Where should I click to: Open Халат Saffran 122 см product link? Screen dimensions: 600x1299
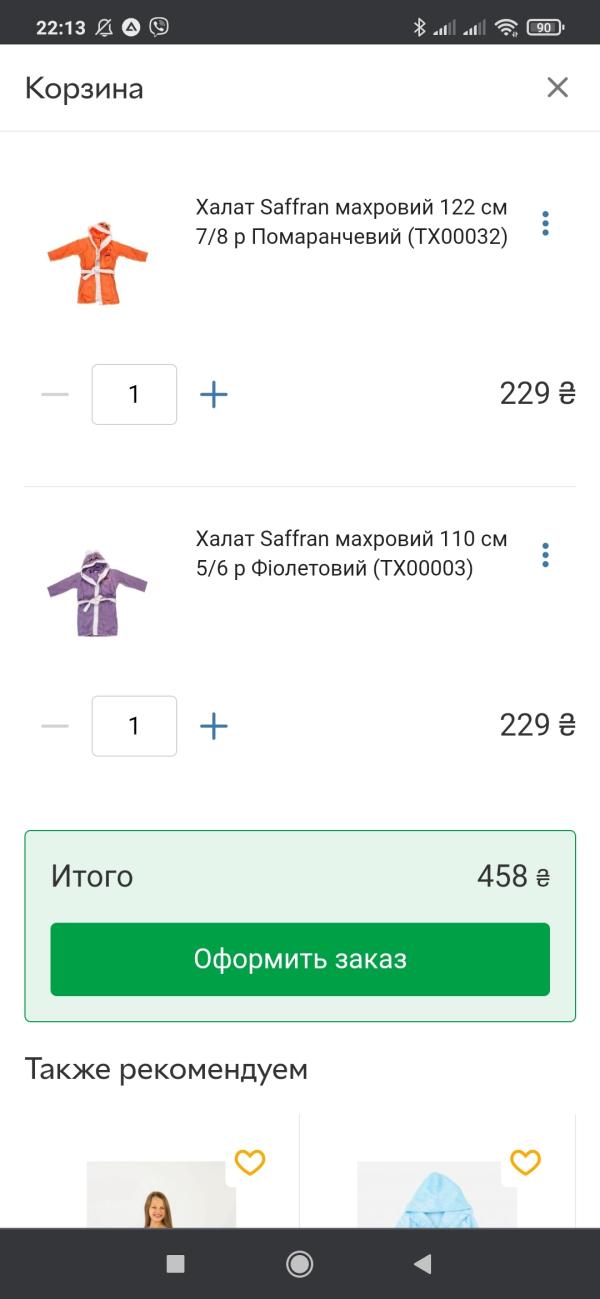click(351, 222)
